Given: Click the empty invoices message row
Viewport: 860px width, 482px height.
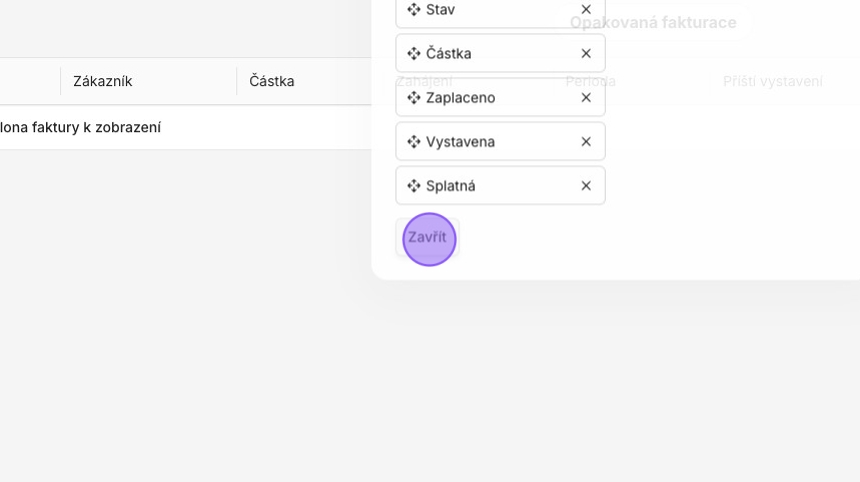Looking at the screenshot, I should [80, 127].
